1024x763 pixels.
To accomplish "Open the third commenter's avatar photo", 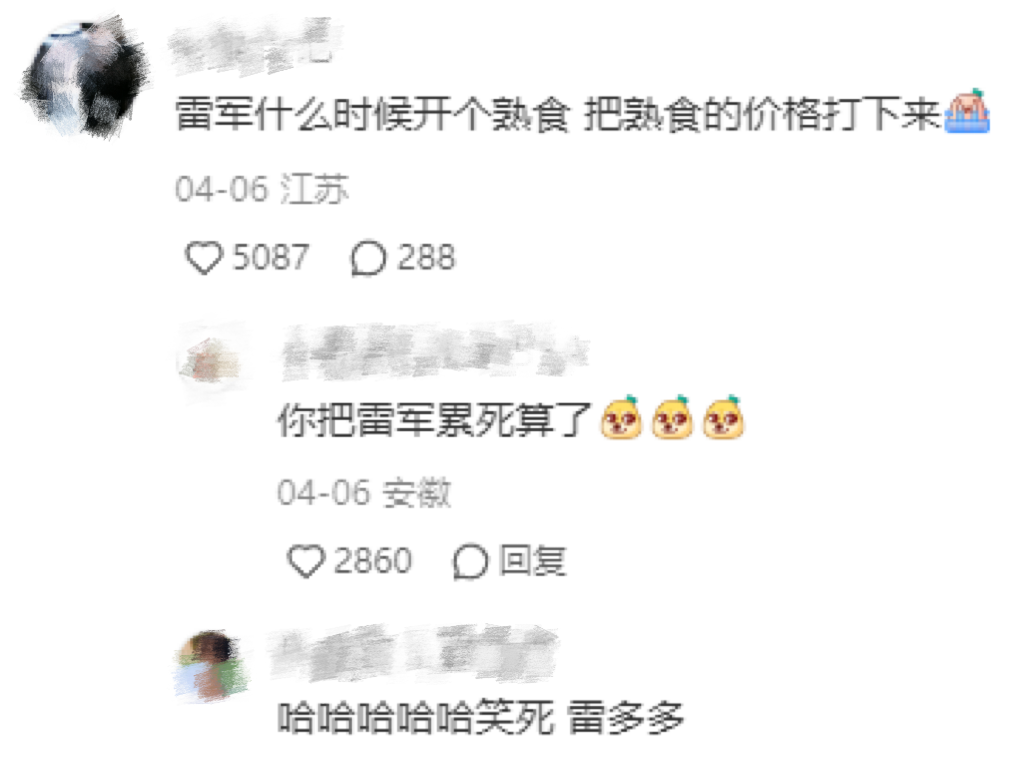I will 211,665.
